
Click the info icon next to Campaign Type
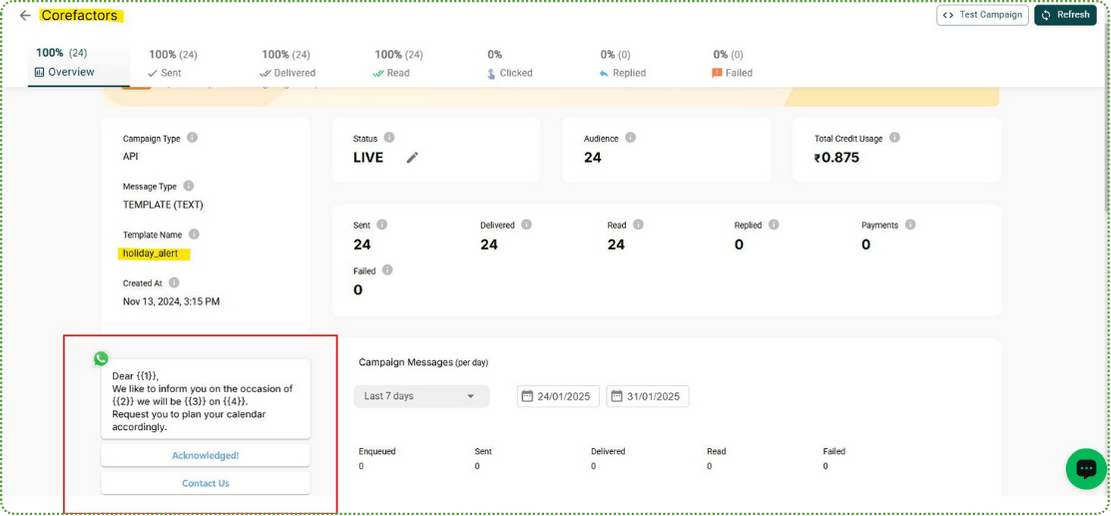pyautogui.click(x=192, y=138)
